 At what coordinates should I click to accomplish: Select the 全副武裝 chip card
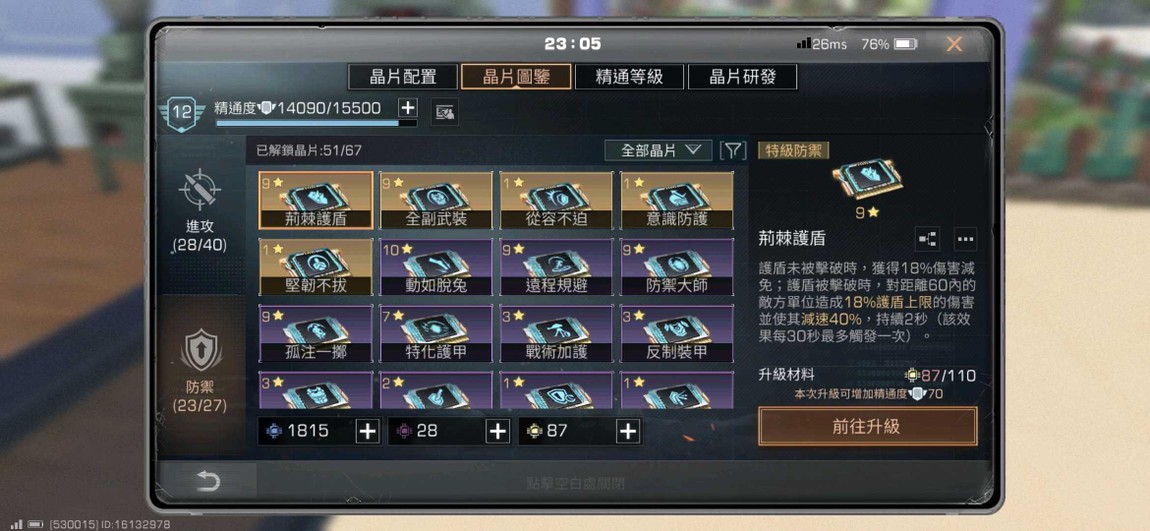[x=436, y=200]
